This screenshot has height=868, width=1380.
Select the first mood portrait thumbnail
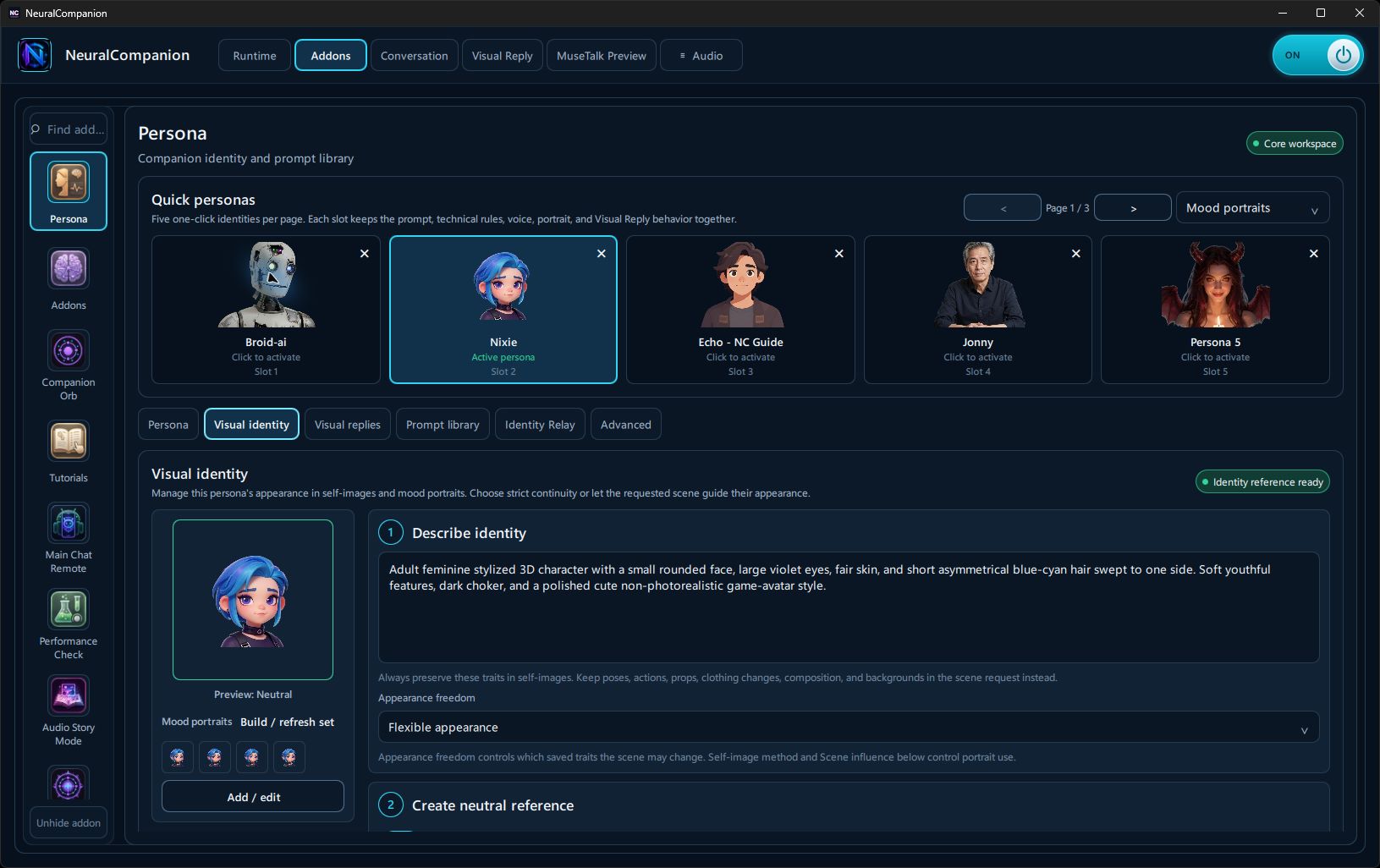tap(178, 757)
